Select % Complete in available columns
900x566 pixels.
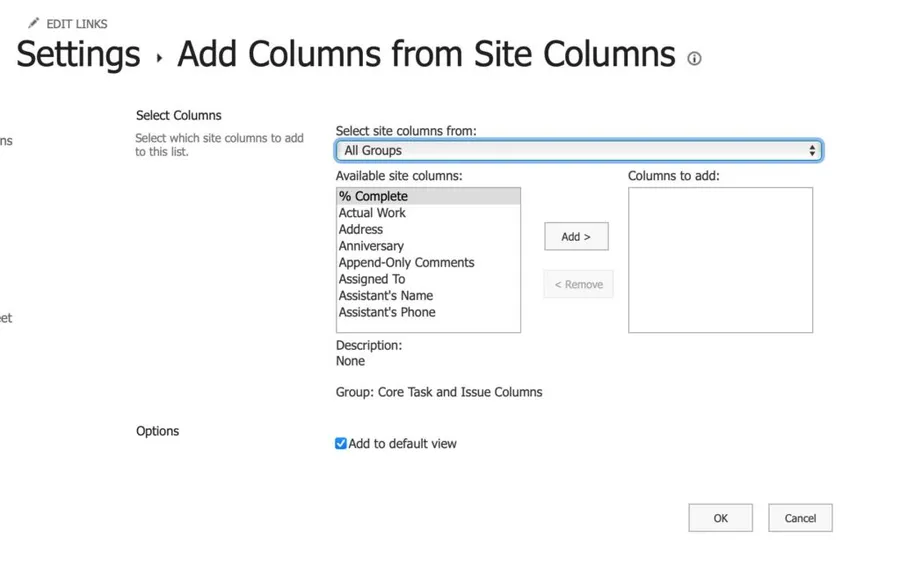[373, 197]
